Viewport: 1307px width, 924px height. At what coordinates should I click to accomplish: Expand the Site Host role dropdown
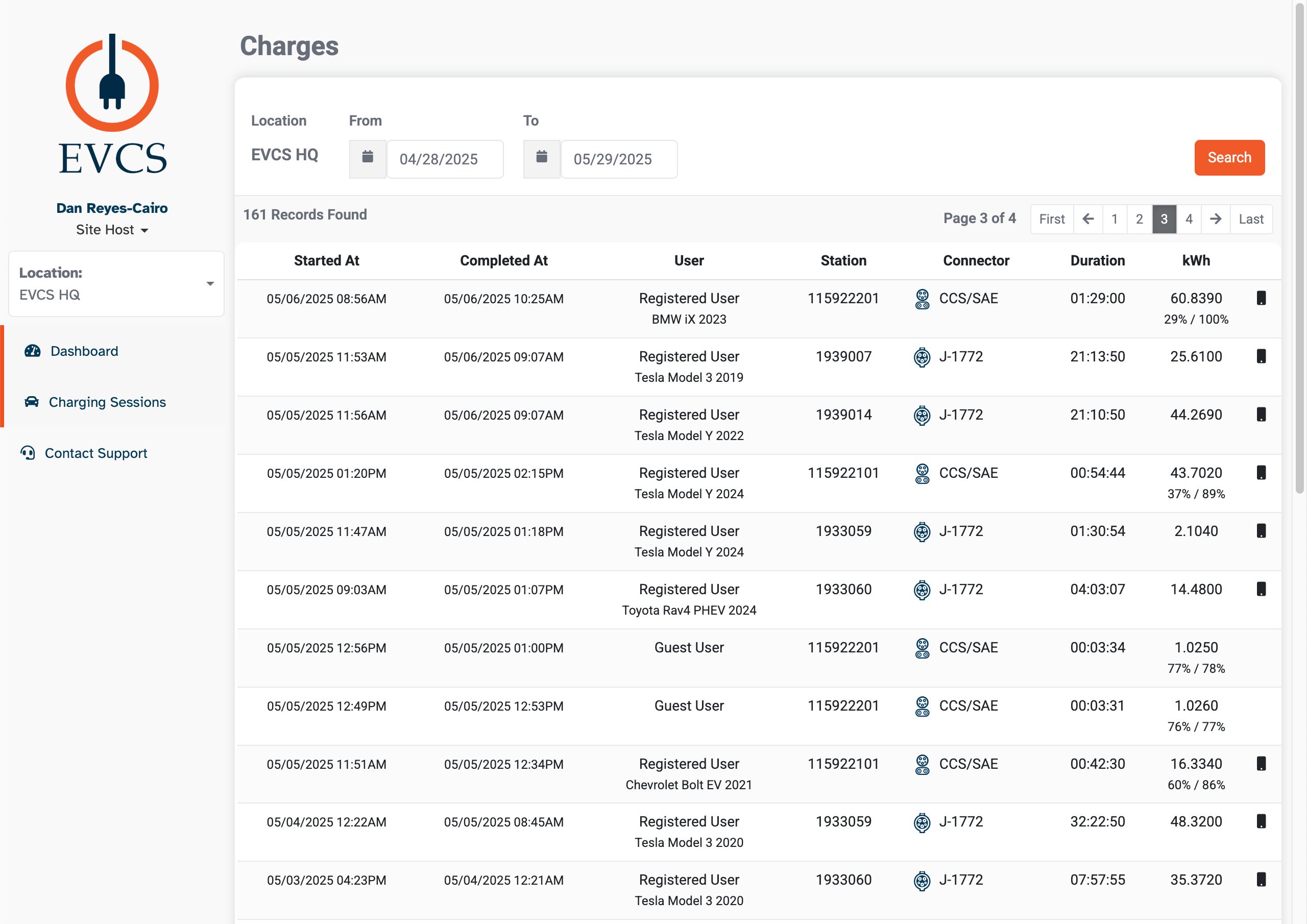tap(112, 230)
